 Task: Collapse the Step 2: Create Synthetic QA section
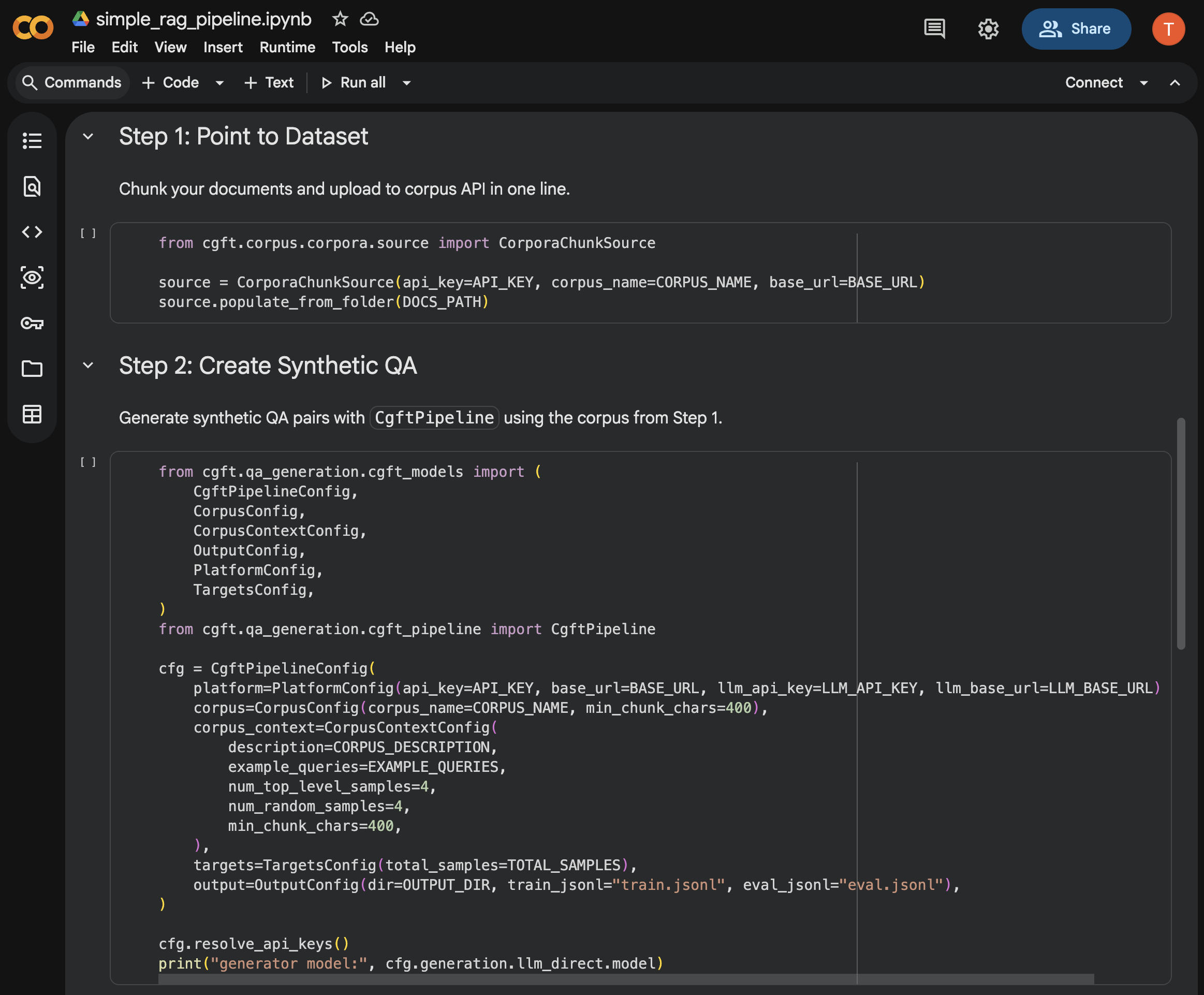coord(87,365)
